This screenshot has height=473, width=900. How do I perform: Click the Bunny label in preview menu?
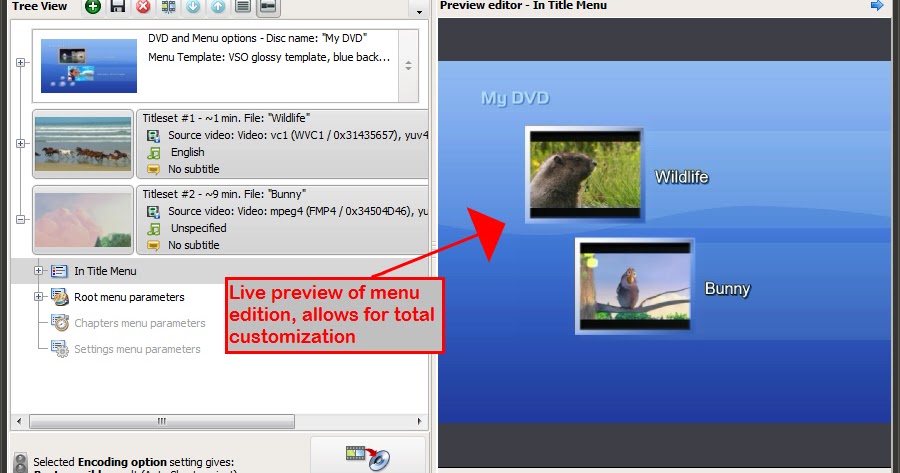[727, 288]
